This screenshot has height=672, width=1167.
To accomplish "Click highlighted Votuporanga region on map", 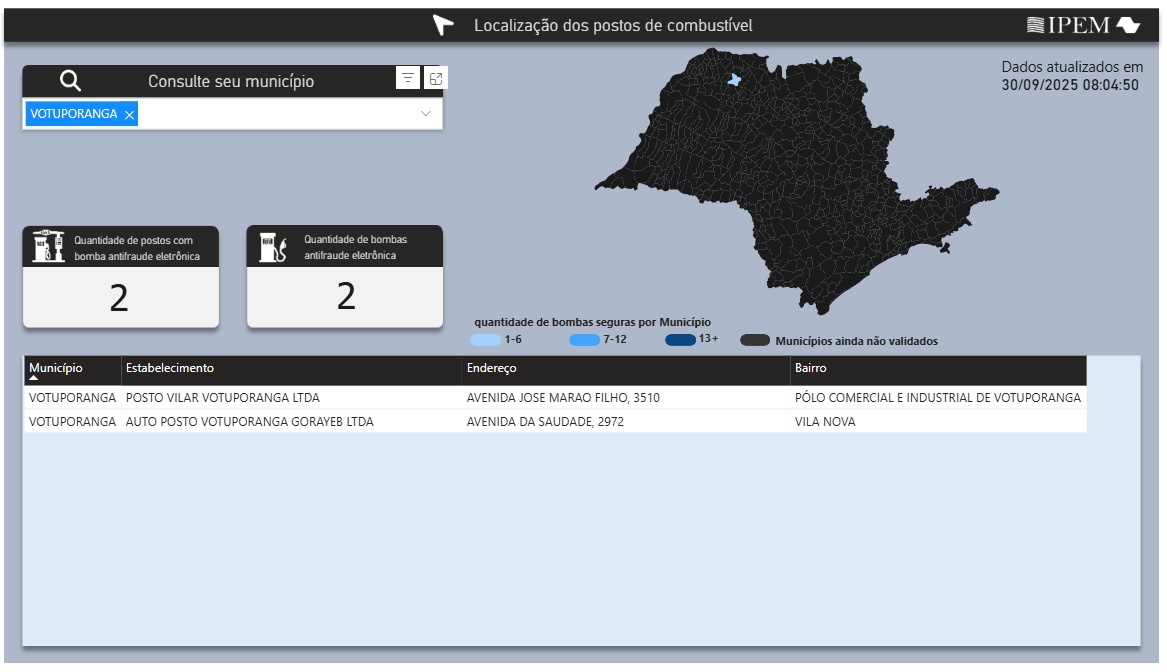I will (735, 80).
